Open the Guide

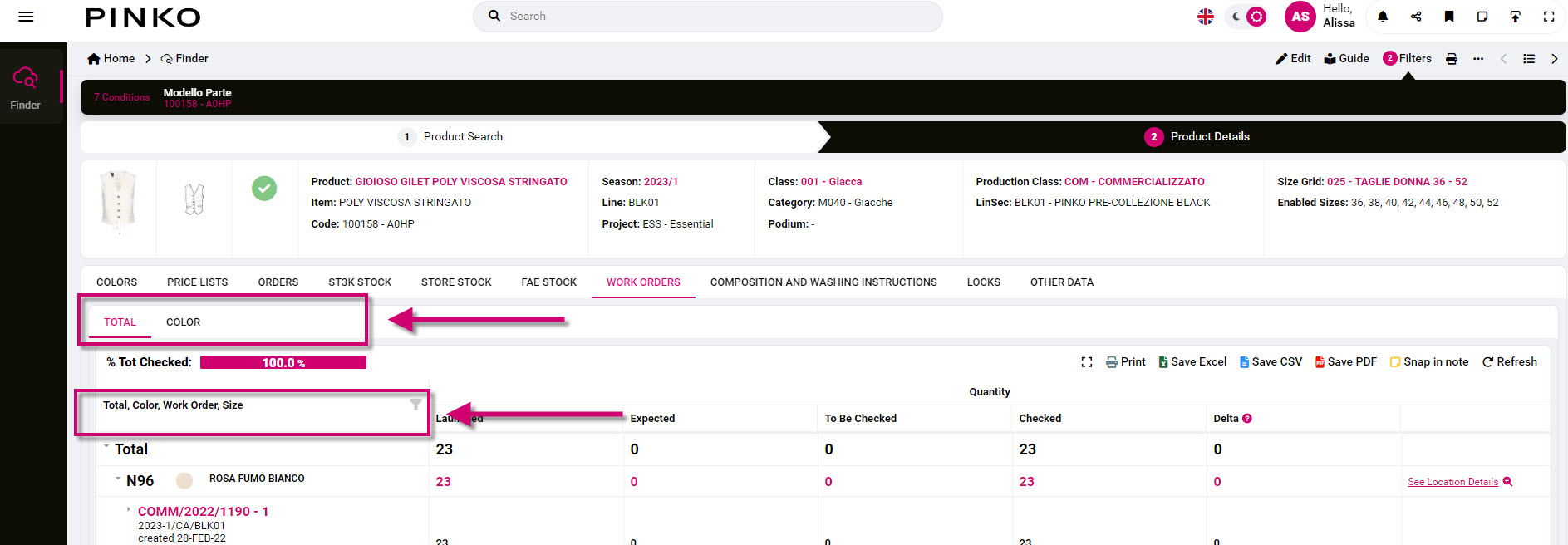click(x=1346, y=58)
